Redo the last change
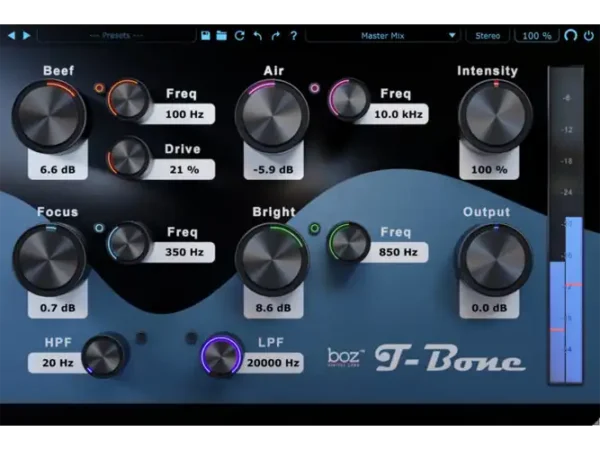The image size is (600, 450). click(x=276, y=36)
